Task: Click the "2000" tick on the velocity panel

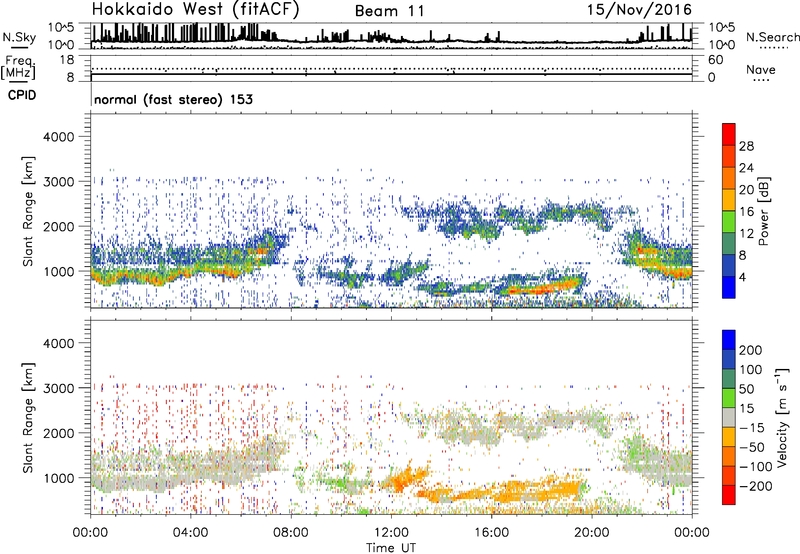Action: click(x=58, y=434)
